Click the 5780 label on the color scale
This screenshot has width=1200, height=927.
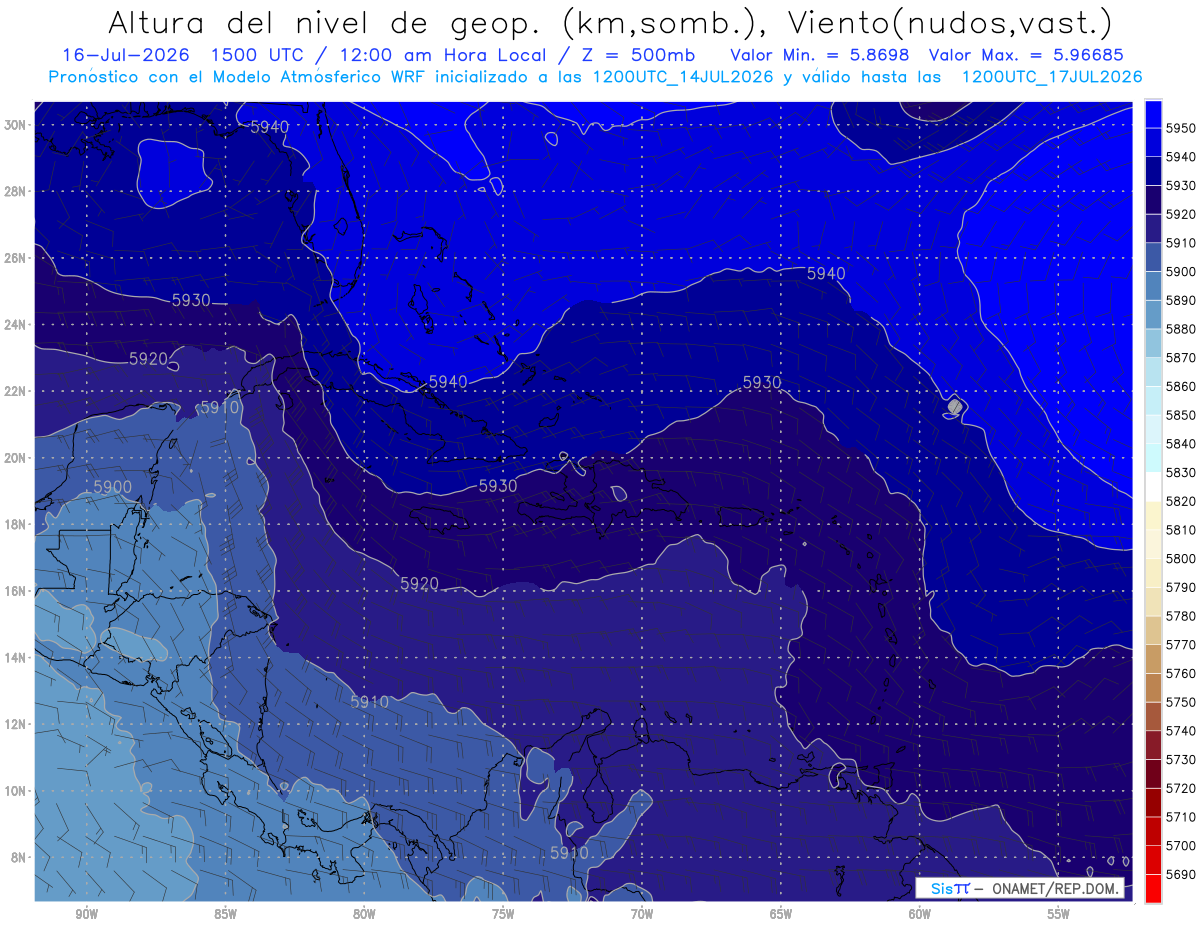click(x=1180, y=616)
